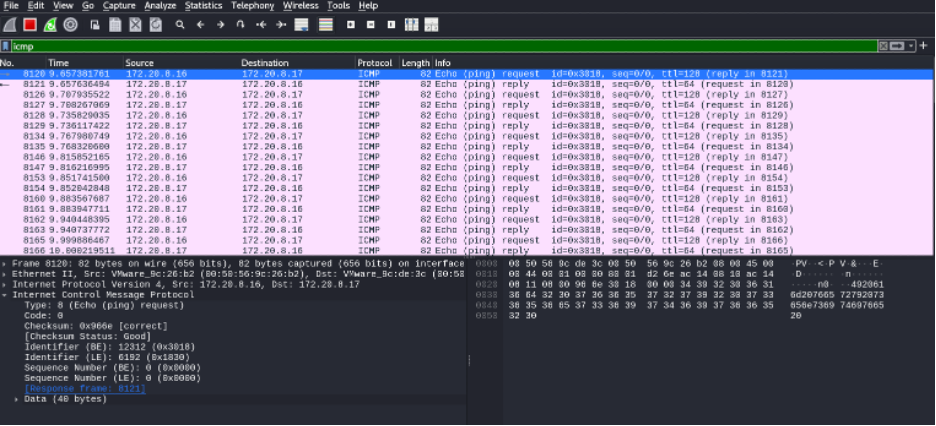Viewport: 936px width, 426px height.
Task: Go forward in packet history arrow
Action: (220, 25)
